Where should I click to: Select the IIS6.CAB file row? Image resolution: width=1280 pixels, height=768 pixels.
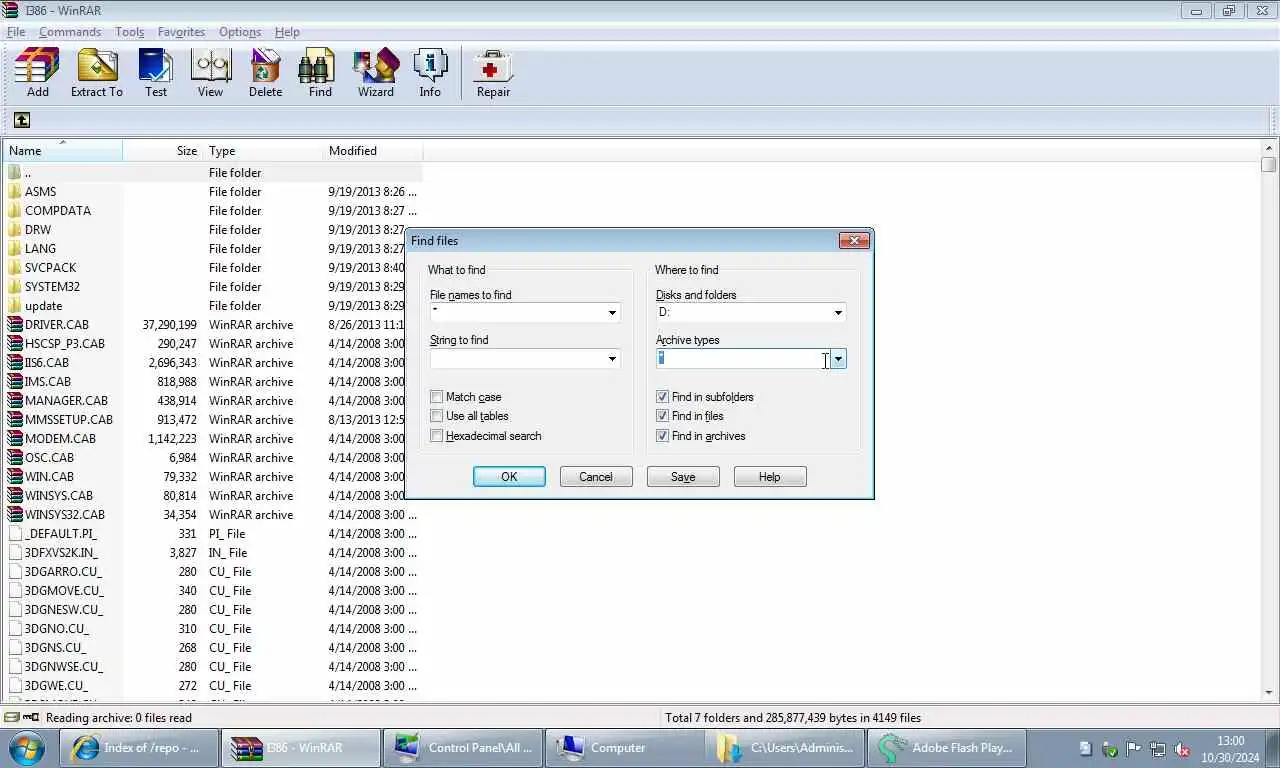click(x=213, y=362)
